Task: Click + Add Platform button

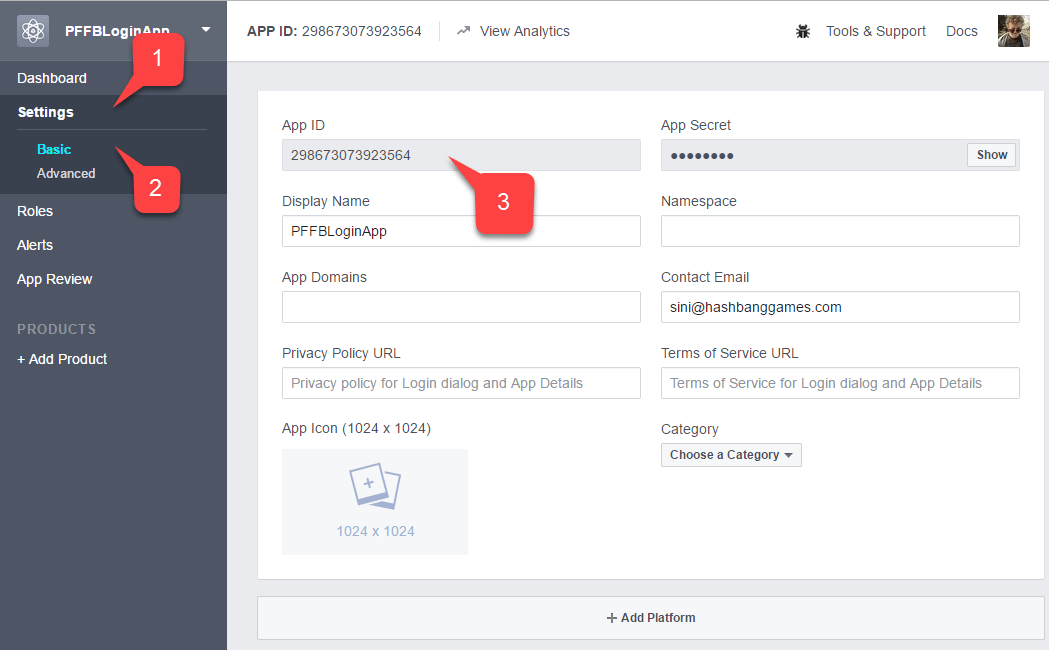Action: [651, 618]
